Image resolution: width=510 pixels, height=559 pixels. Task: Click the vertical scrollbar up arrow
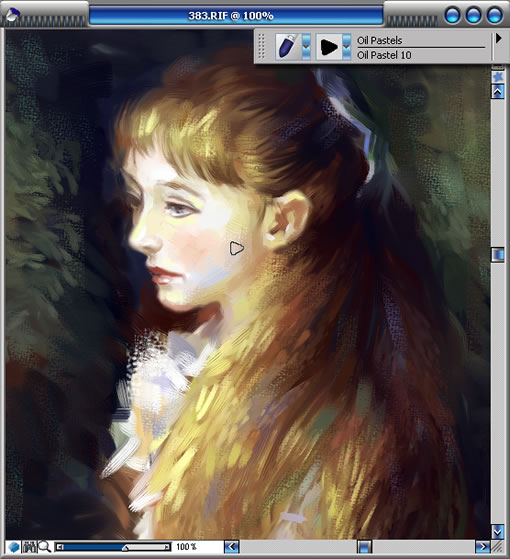[x=498, y=92]
